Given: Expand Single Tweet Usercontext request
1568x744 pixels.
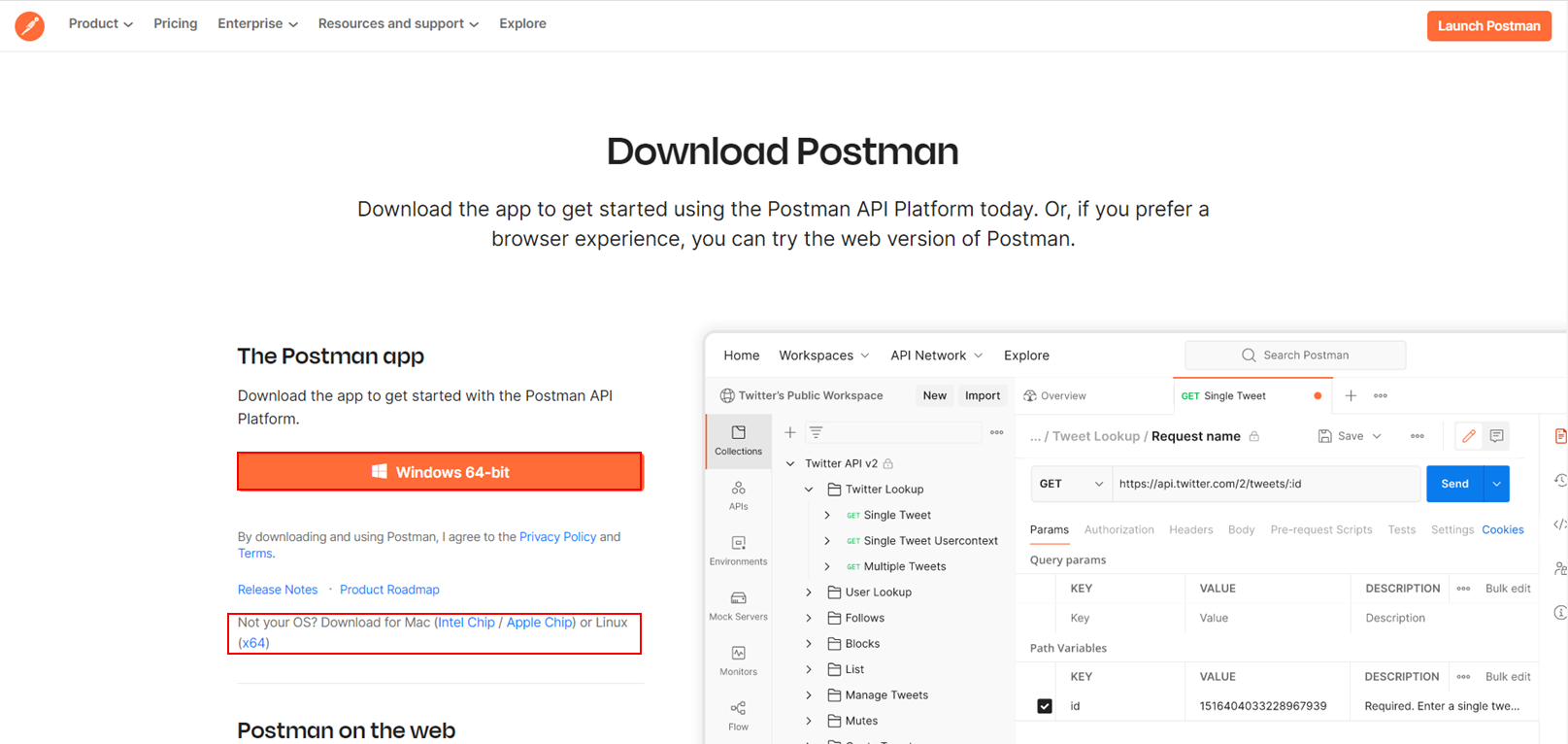Looking at the screenshot, I should 827,541.
